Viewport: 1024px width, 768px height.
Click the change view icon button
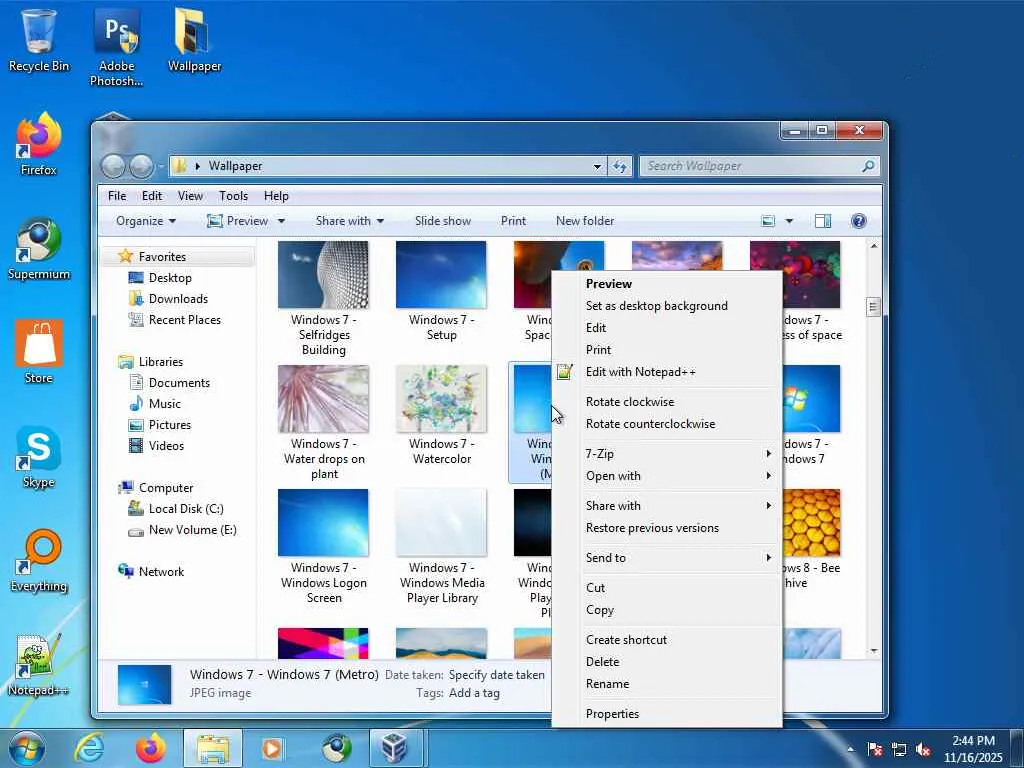click(x=768, y=221)
